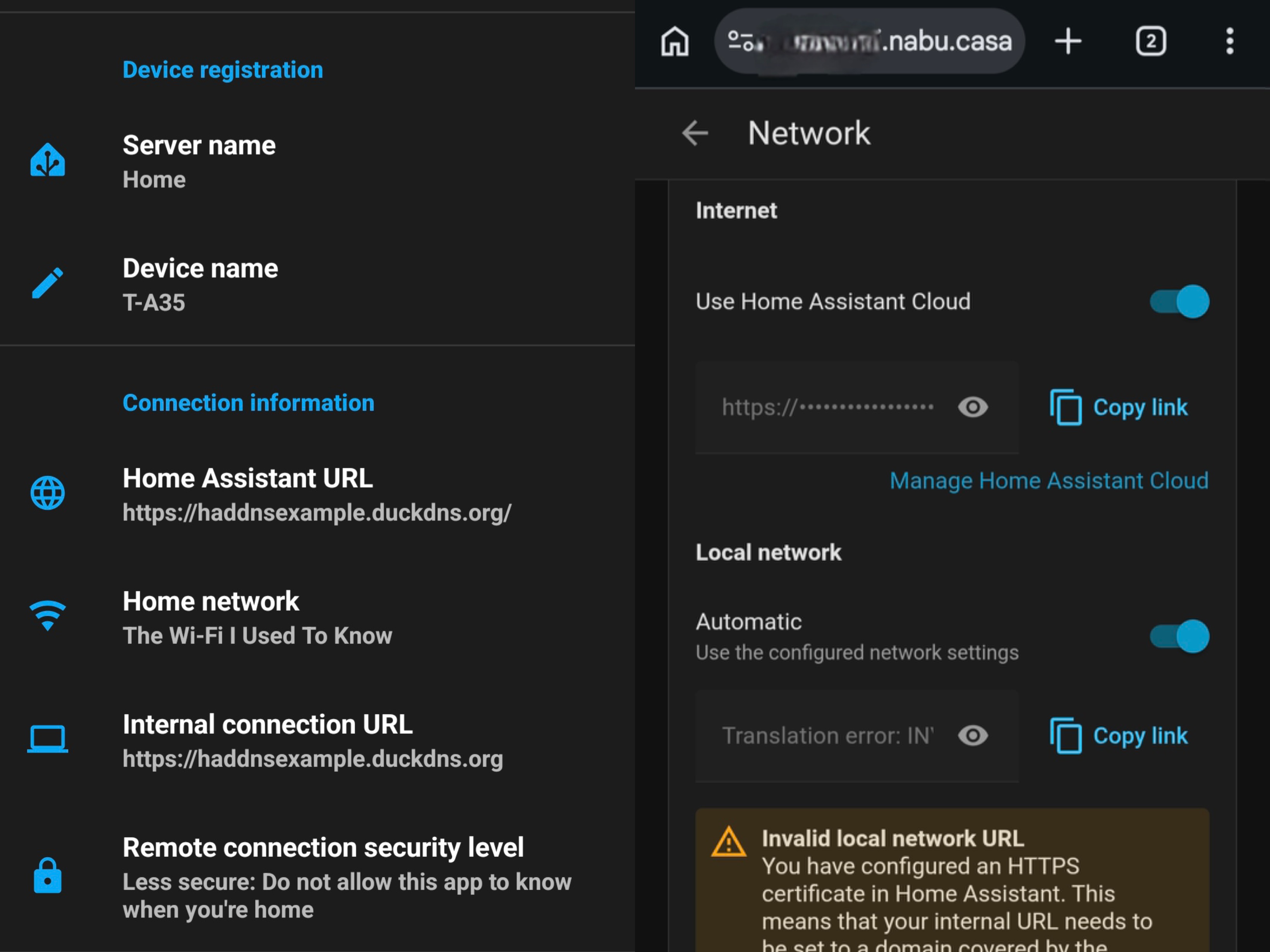Open the Internal connection URL setting

(313, 741)
